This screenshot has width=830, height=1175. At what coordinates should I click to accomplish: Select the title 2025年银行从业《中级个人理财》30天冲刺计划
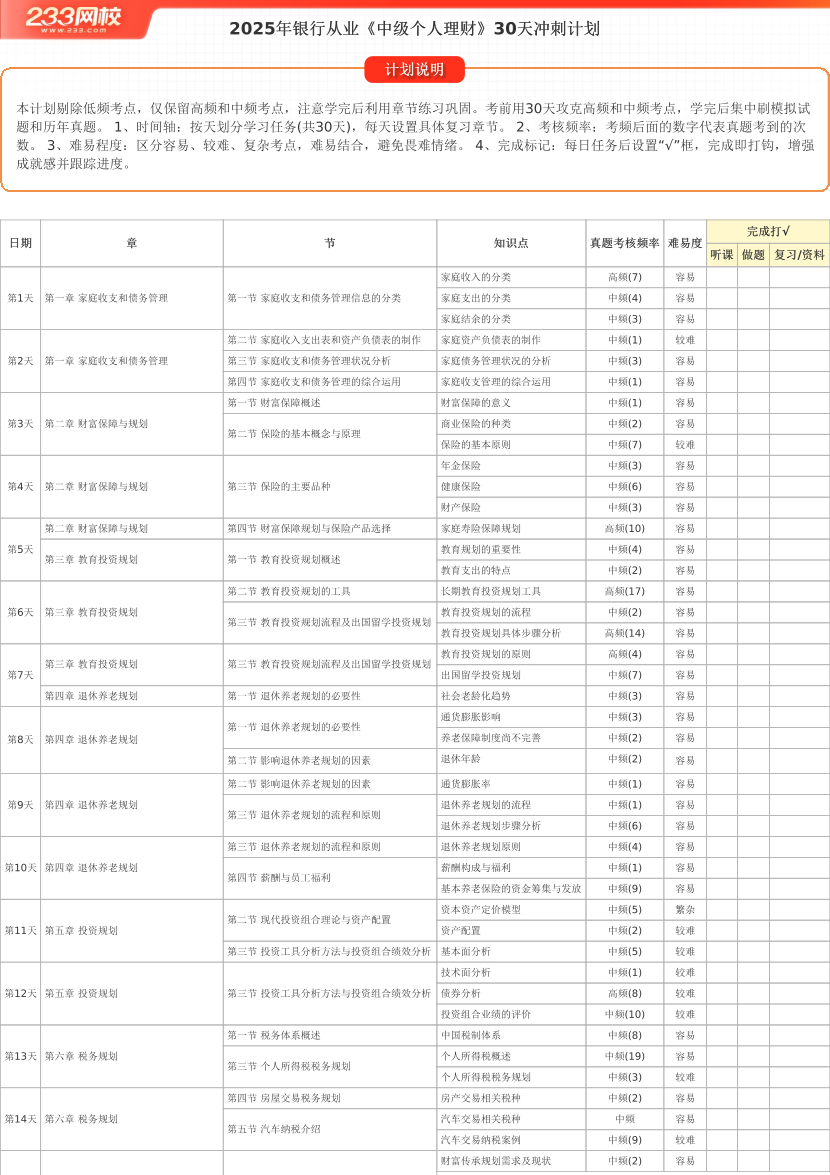(x=414, y=29)
